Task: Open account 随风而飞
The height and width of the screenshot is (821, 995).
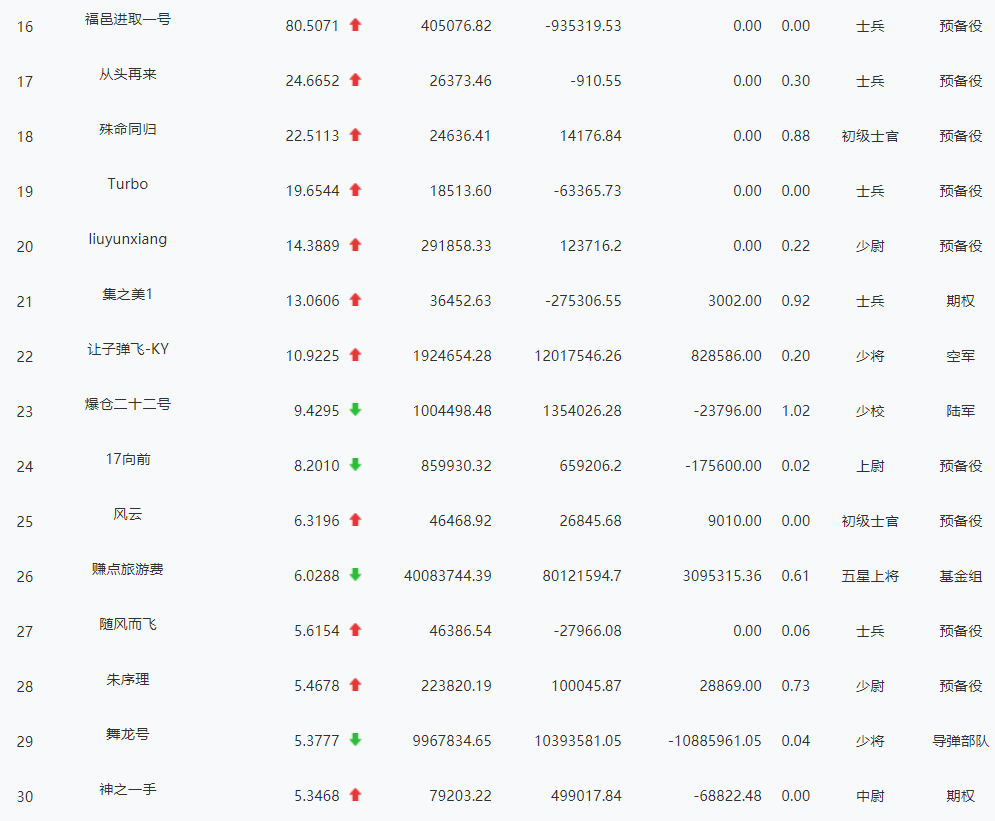Action: (x=128, y=624)
